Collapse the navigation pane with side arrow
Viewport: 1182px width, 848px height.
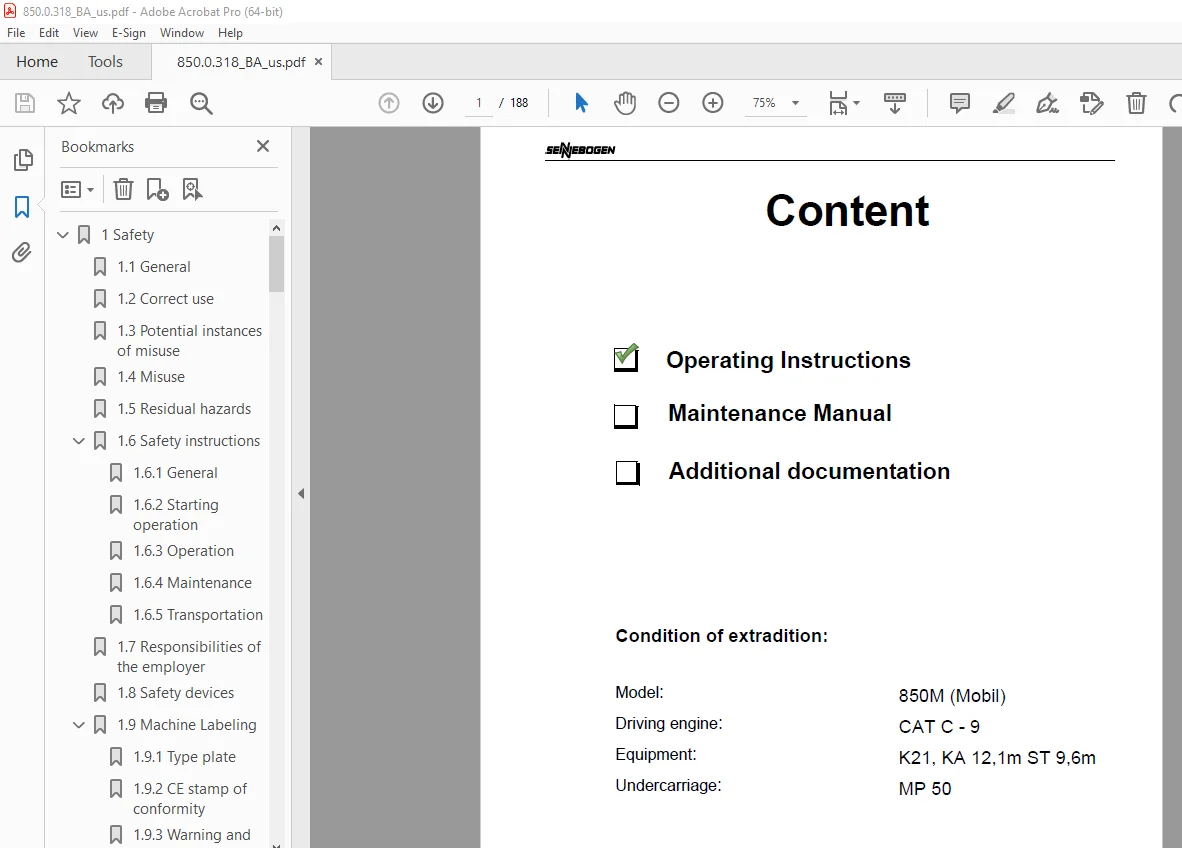[301, 494]
